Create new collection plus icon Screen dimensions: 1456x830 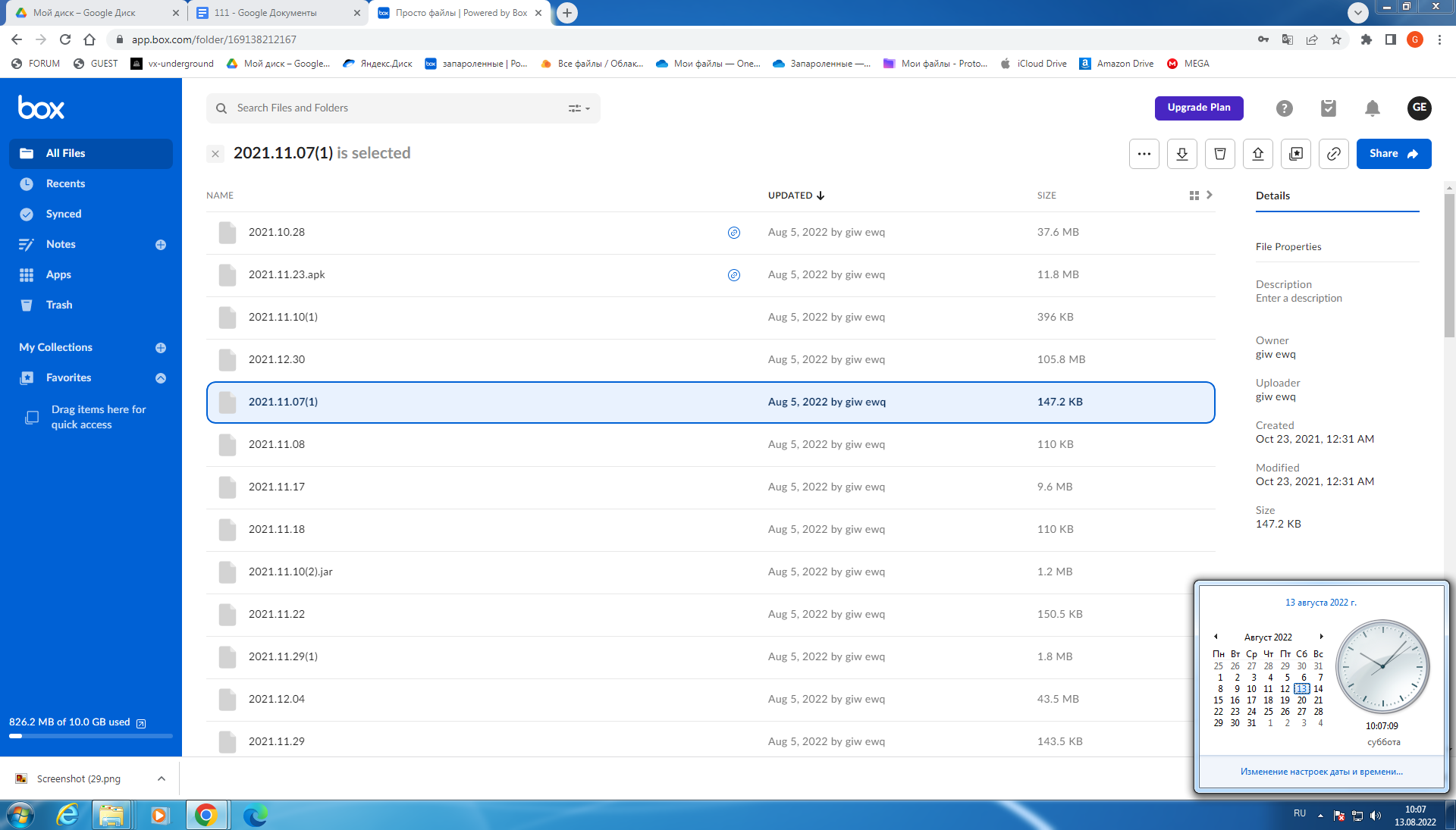coord(161,348)
